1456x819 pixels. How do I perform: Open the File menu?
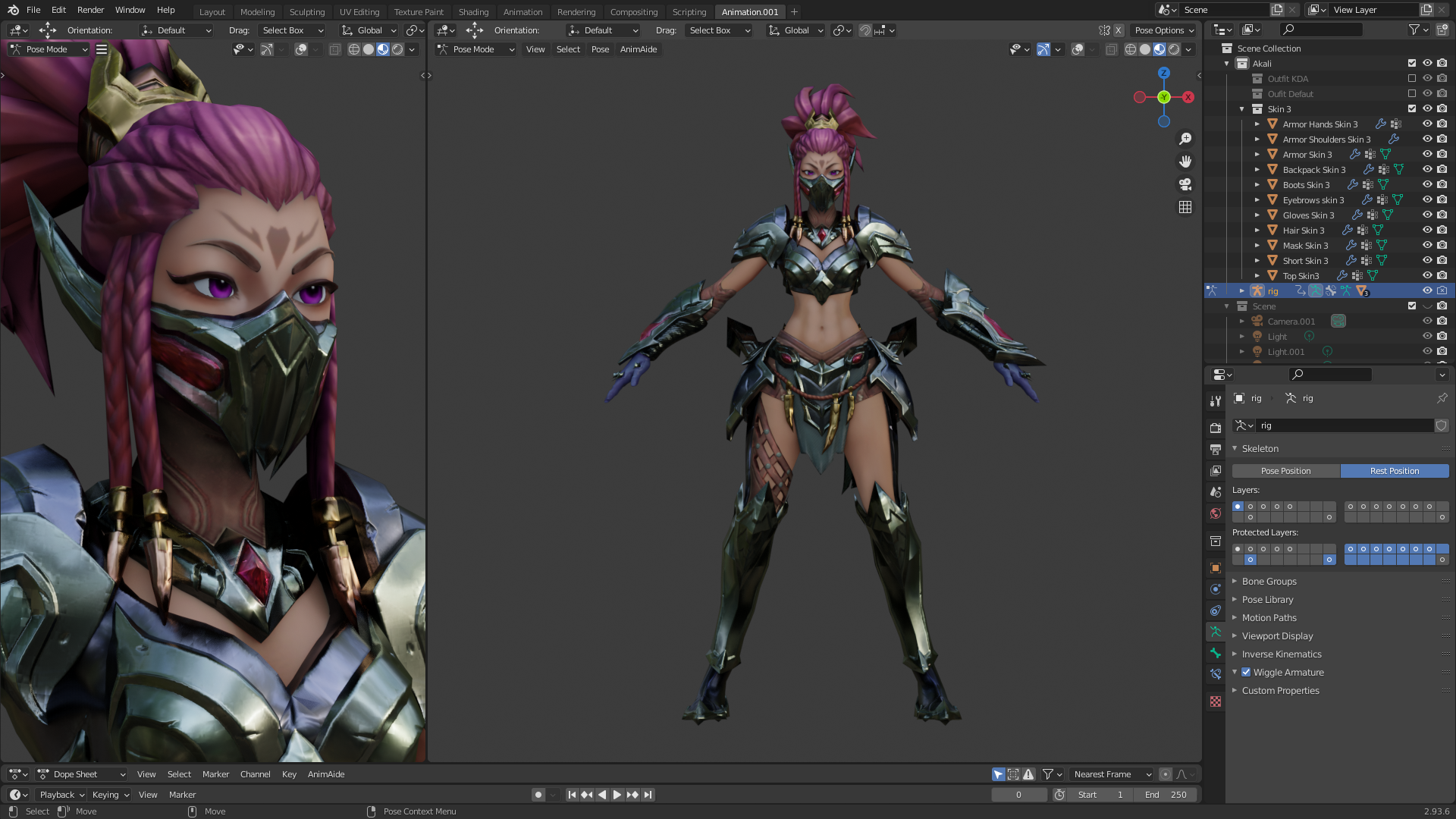pyautogui.click(x=33, y=10)
